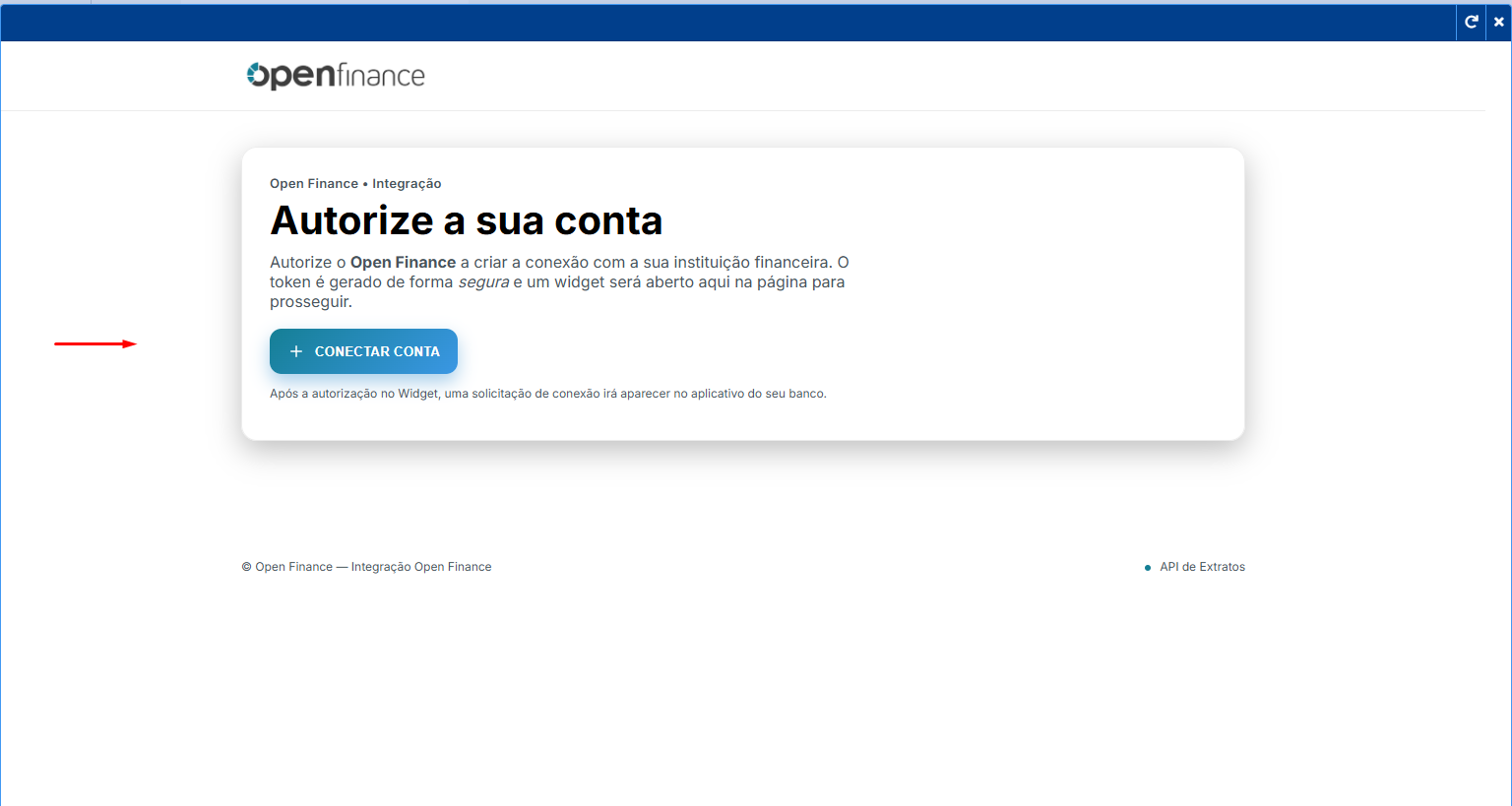Screen dimensions: 1512x806
Task: Click the note about authorization in Widget
Action: [547, 394]
